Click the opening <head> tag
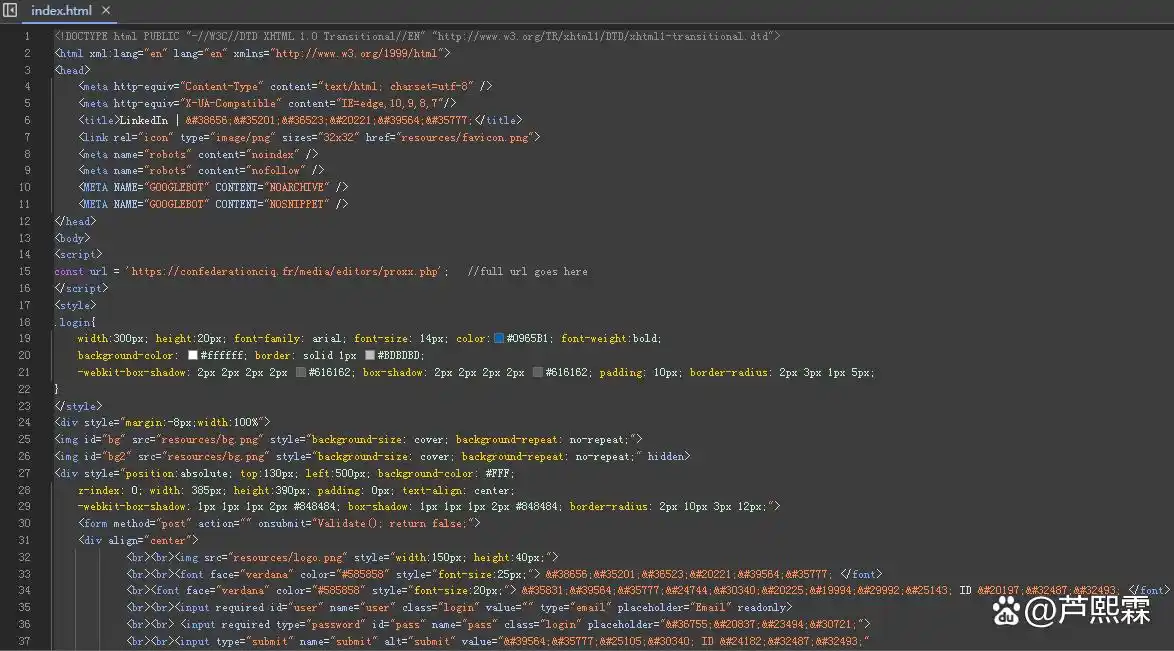Viewport: 1174px width, 651px height. pos(72,70)
